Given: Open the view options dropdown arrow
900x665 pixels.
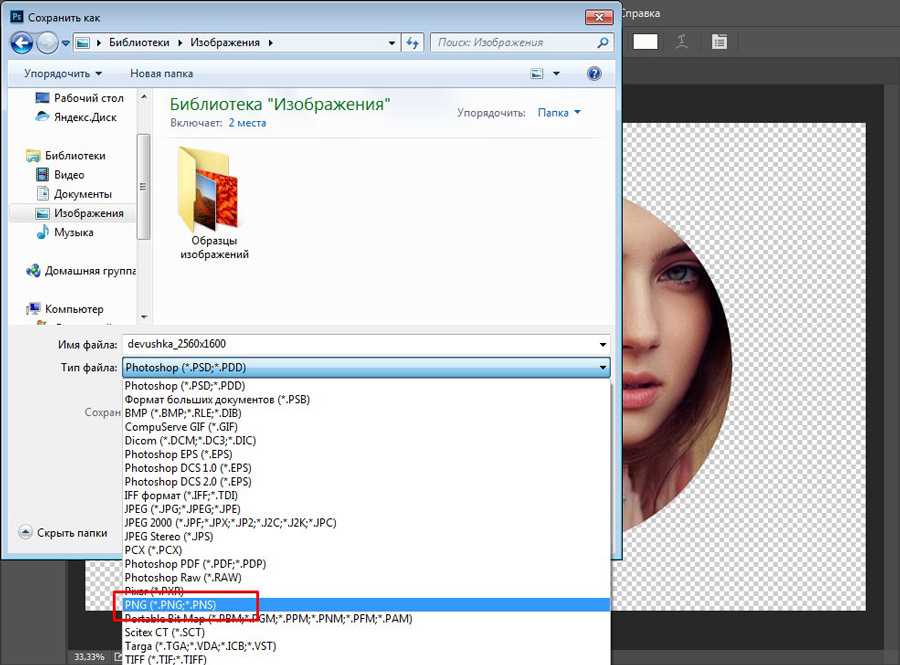Looking at the screenshot, I should 556,73.
